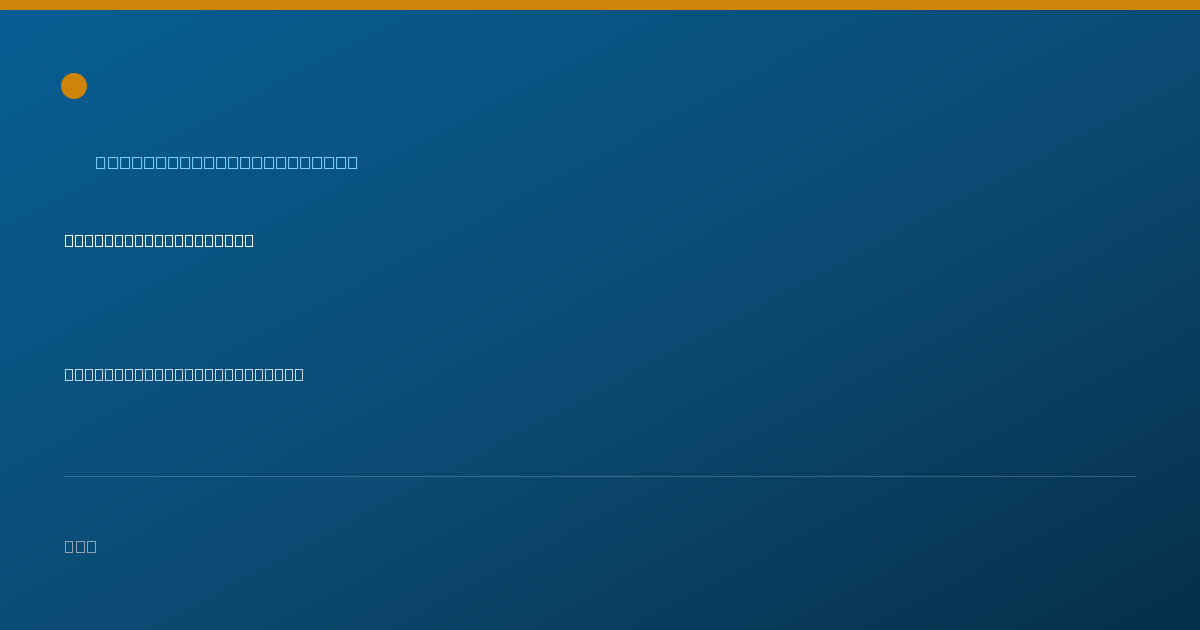The width and height of the screenshot is (1200, 630).
Task: Click the regular white description text line
Action: coord(184,374)
